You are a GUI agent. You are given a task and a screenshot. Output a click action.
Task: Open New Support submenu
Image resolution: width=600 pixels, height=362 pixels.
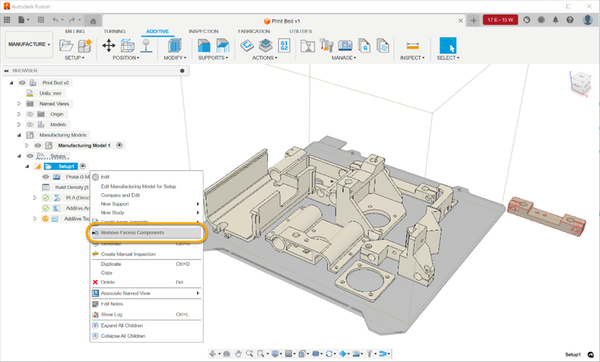(147, 204)
